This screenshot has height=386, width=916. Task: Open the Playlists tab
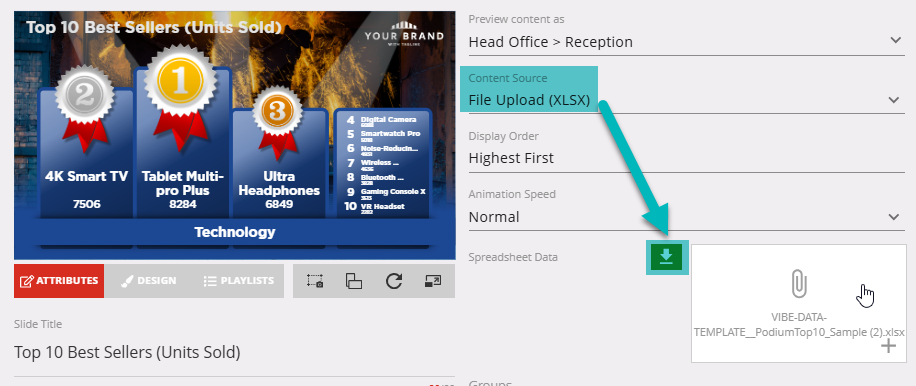pos(239,281)
